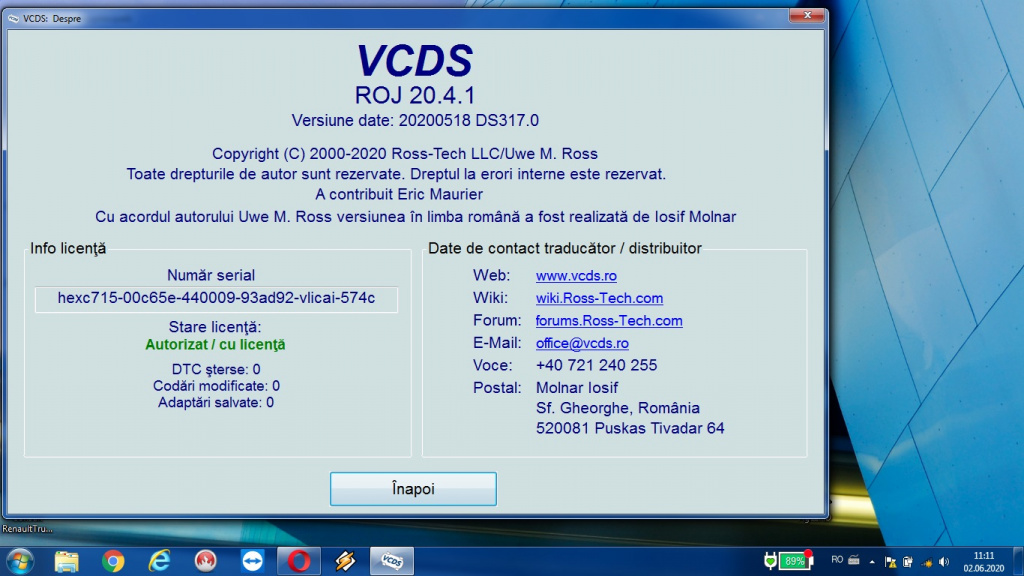Close the VCDS Despre window
1024x576 pixels.
click(807, 16)
